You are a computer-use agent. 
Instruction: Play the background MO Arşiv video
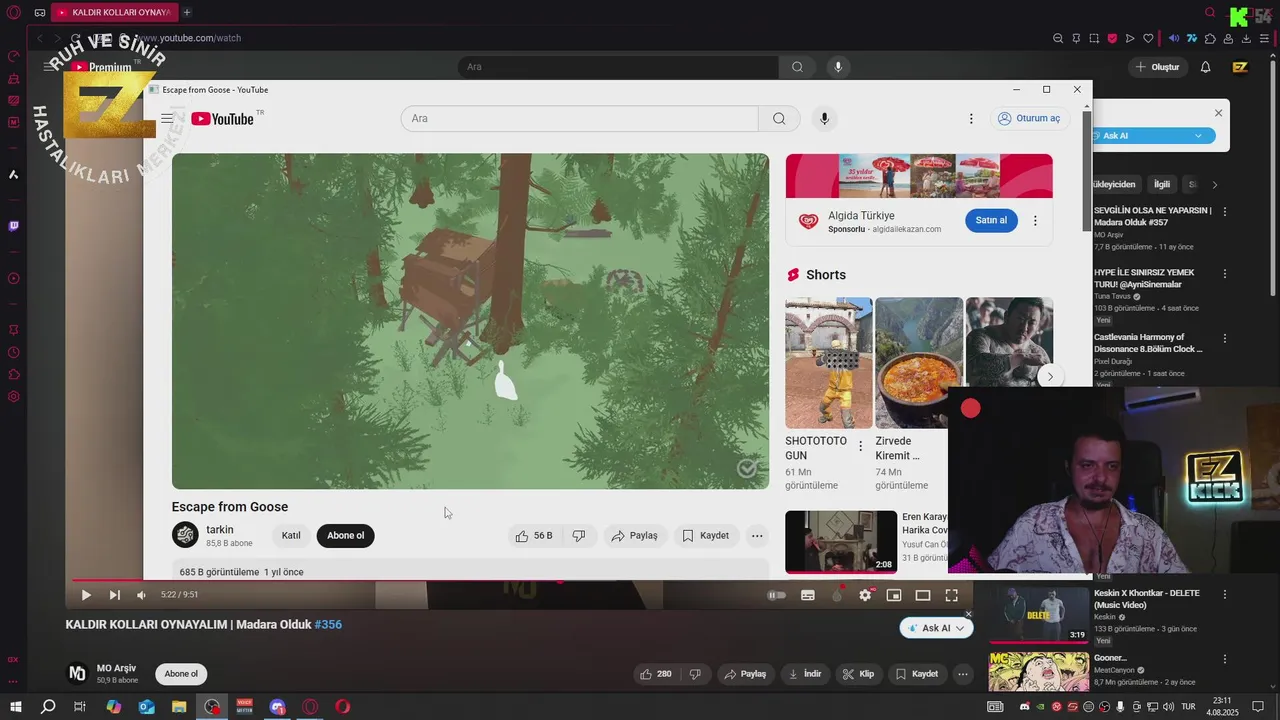[86, 595]
